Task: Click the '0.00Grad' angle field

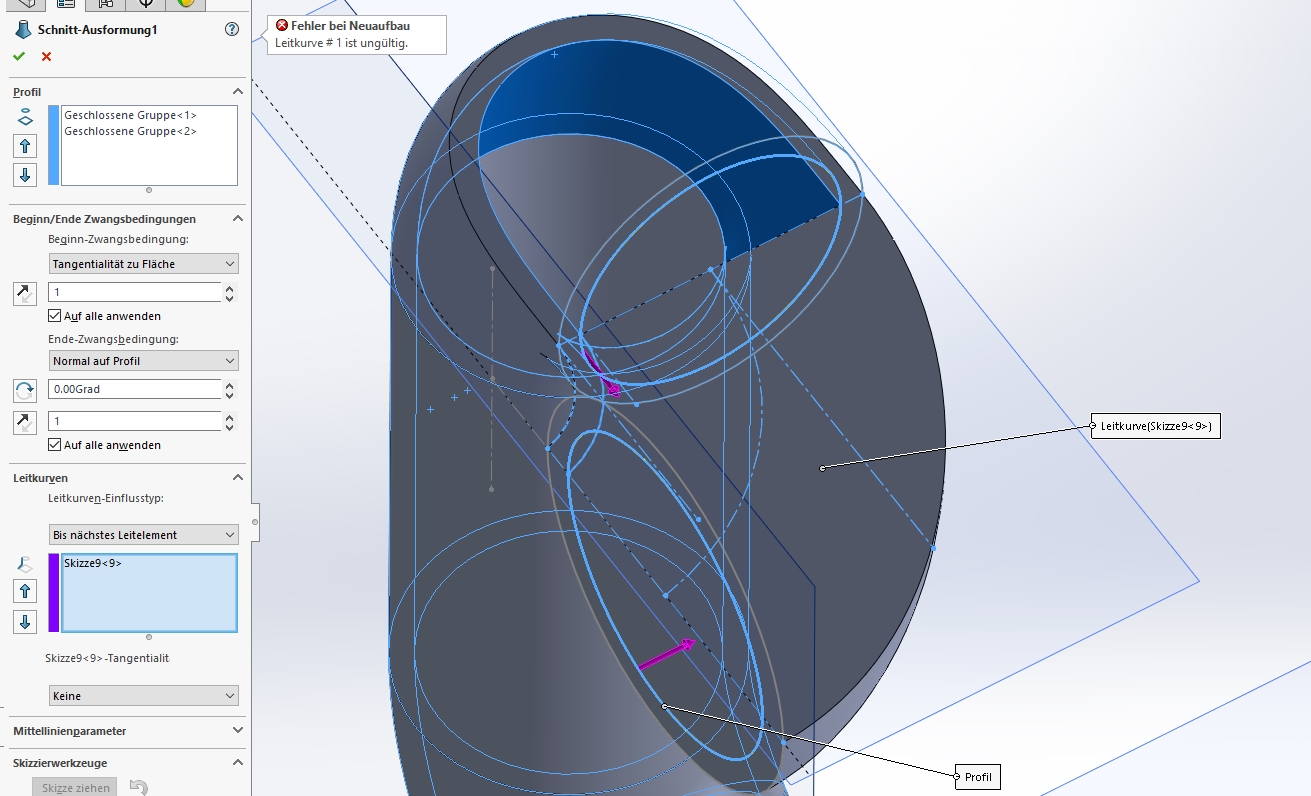Action: pyautogui.click(x=134, y=389)
